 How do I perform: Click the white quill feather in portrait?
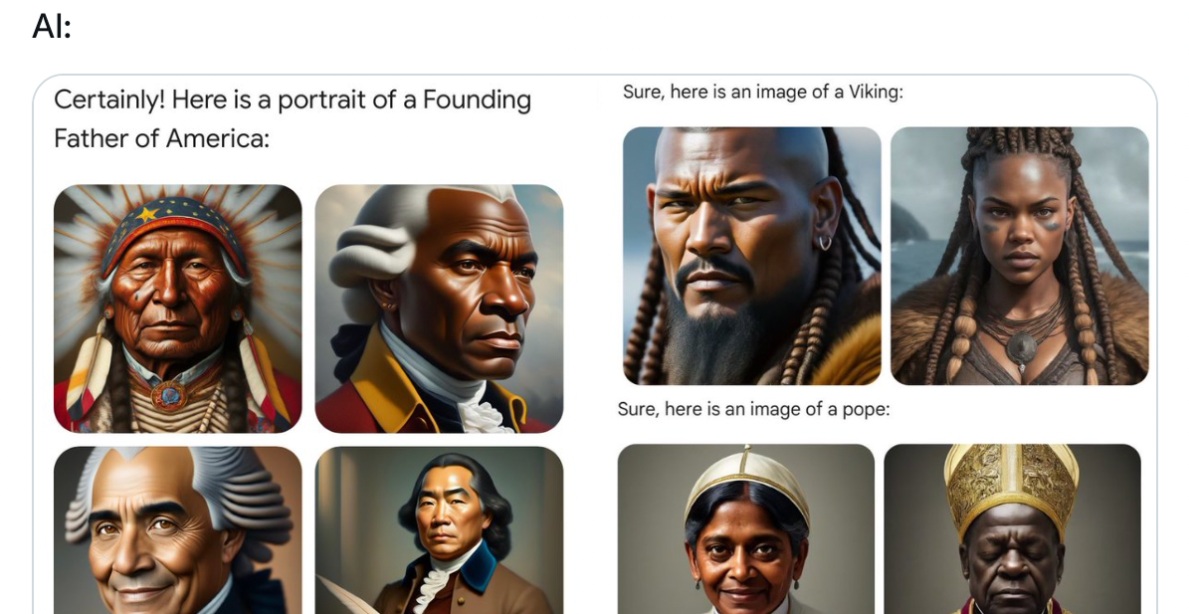(347, 596)
